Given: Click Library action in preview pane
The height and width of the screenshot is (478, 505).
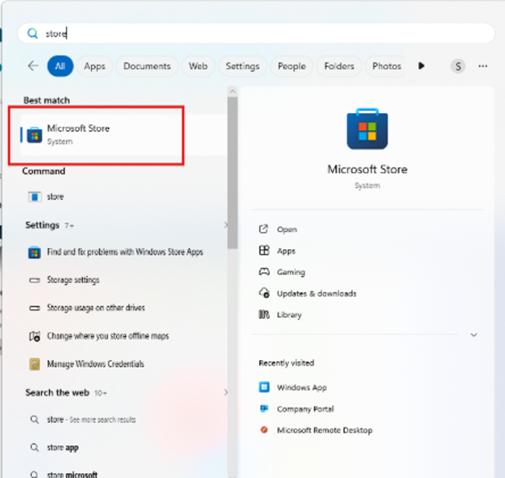Looking at the screenshot, I should coord(280,315).
